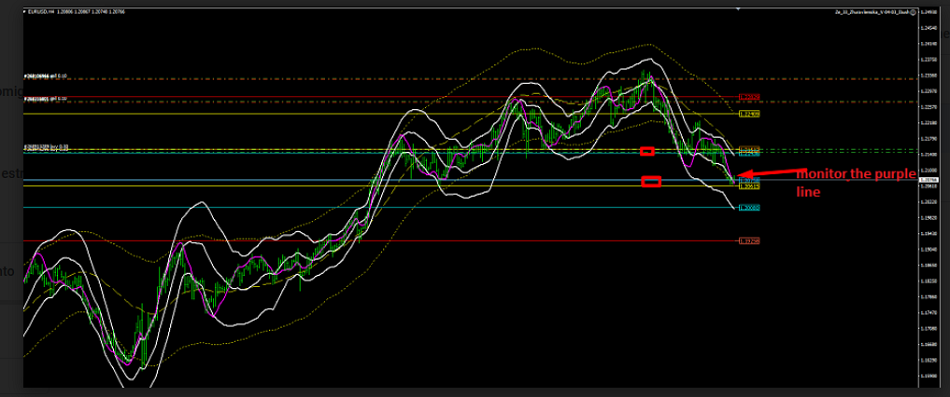Click the upper yellow price label tag
950x397 pixels.
click(749, 114)
